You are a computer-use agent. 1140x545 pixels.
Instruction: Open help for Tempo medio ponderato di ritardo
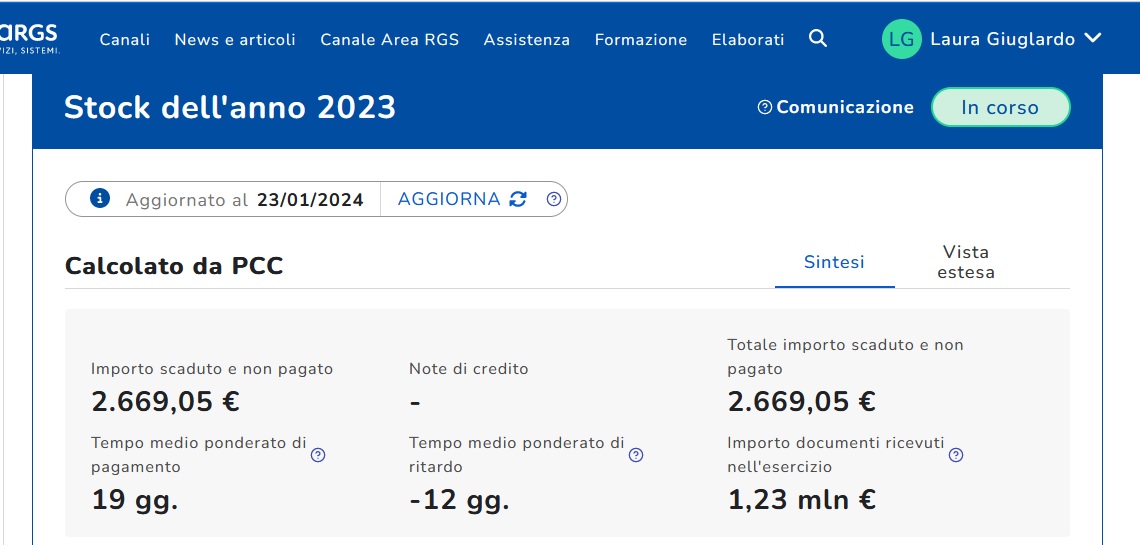click(636, 455)
